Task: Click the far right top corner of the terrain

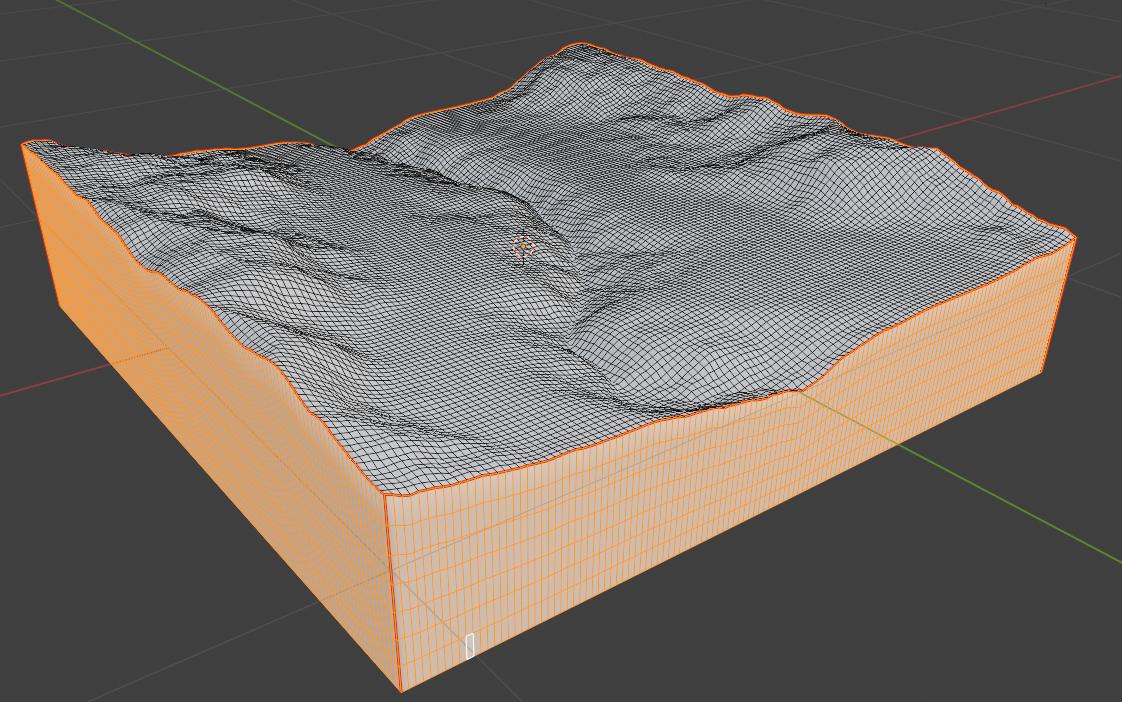Action: point(1074,237)
